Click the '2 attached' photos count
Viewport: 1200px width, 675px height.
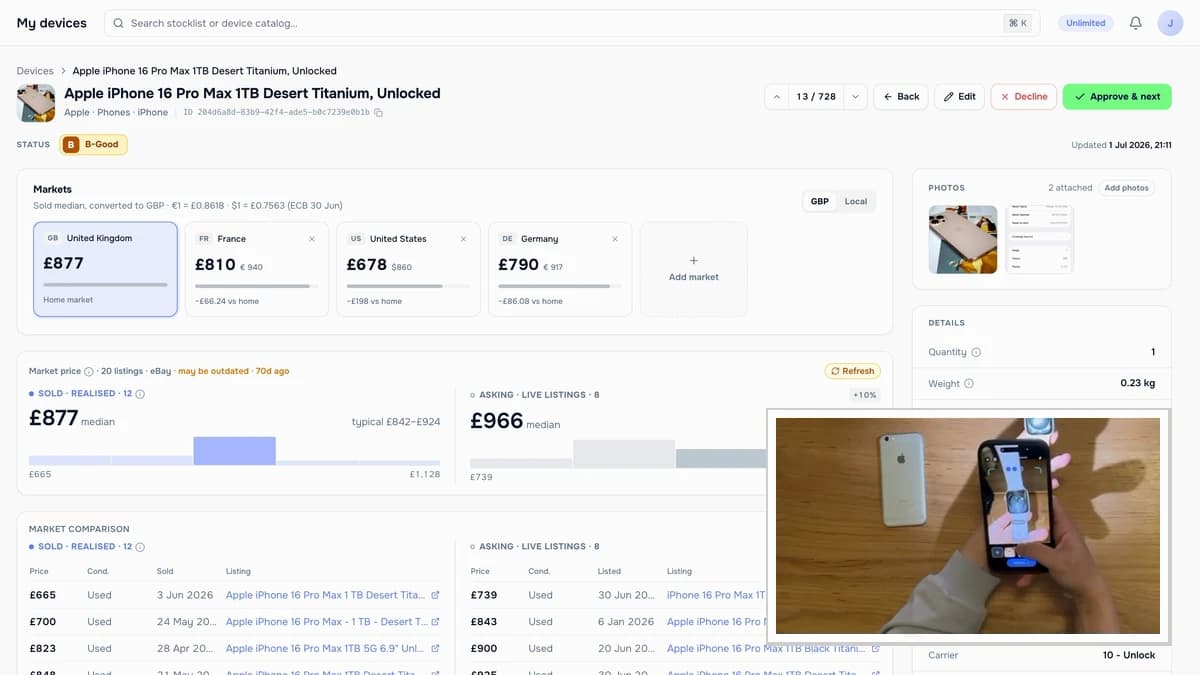[1070, 188]
